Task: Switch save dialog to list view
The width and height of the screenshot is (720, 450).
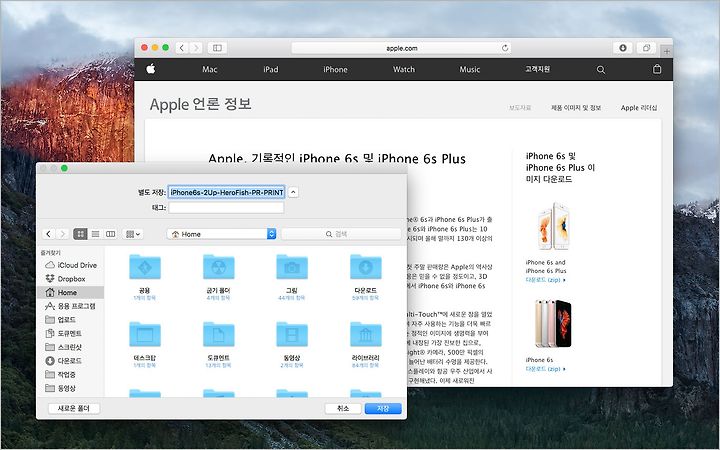Action: (x=96, y=234)
